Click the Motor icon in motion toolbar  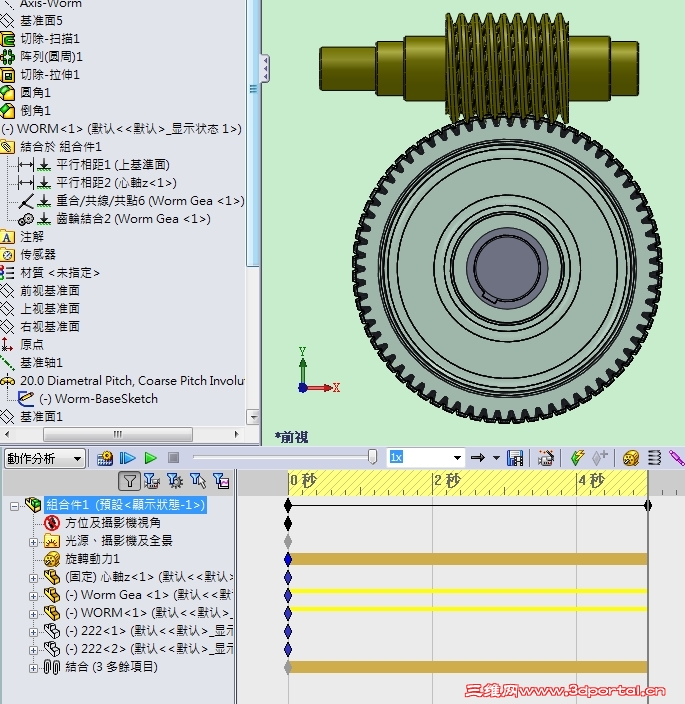click(630, 458)
